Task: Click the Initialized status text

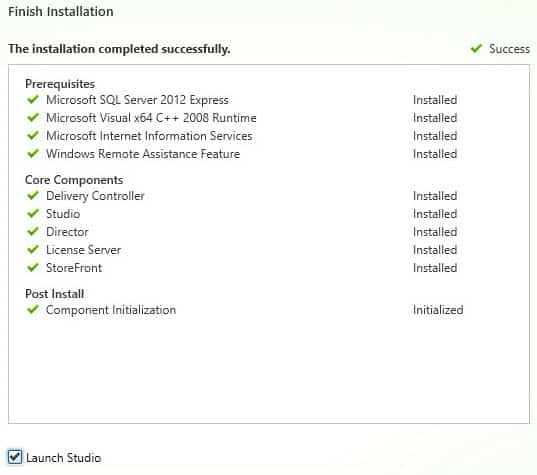Action: tap(438, 310)
